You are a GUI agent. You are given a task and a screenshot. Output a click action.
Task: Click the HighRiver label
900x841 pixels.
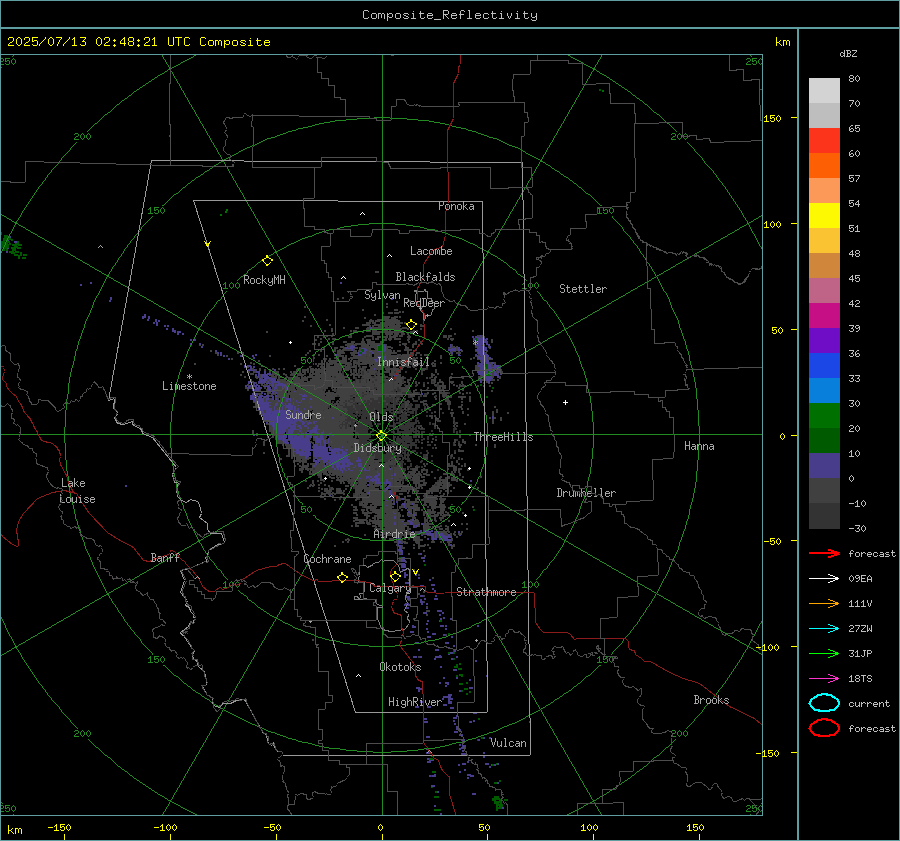click(415, 702)
